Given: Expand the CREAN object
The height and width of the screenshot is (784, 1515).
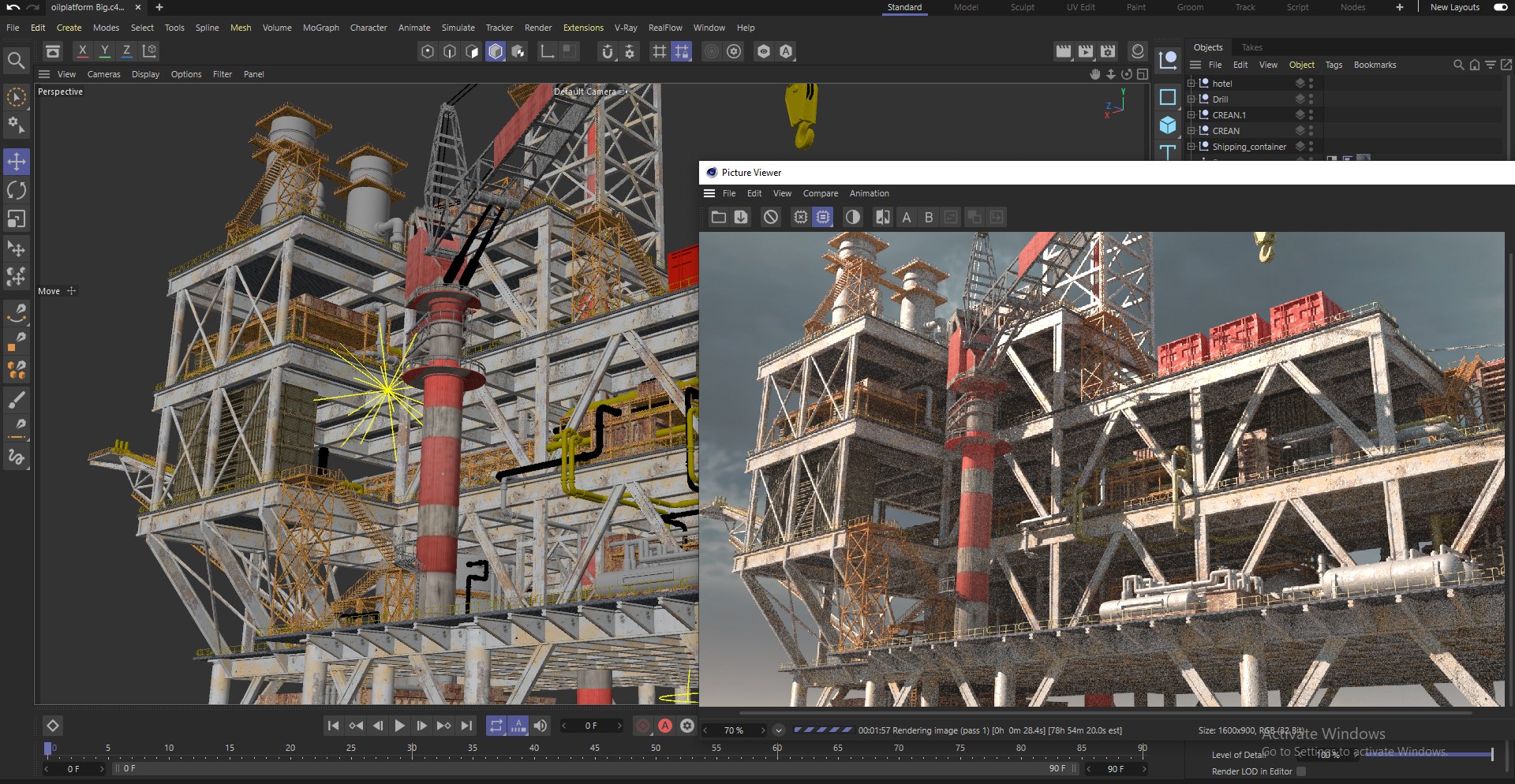Looking at the screenshot, I should (x=1191, y=130).
